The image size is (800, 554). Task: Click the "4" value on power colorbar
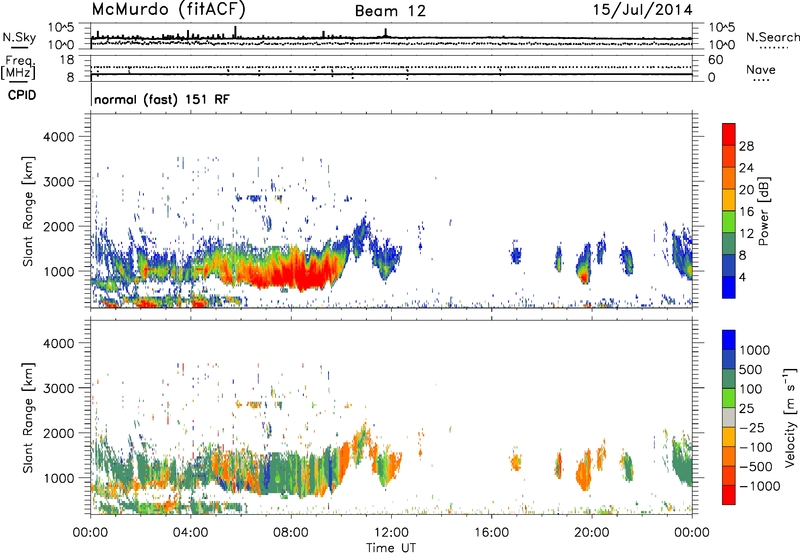[x=742, y=277]
